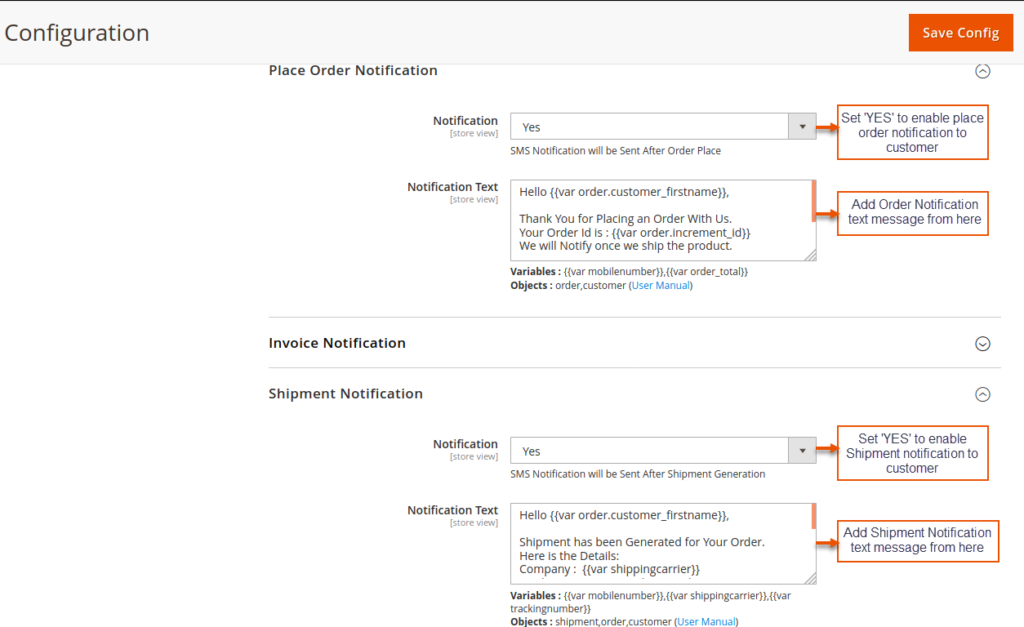Select the Place Order Notification section header
The image size is (1024, 627).
pos(352,70)
